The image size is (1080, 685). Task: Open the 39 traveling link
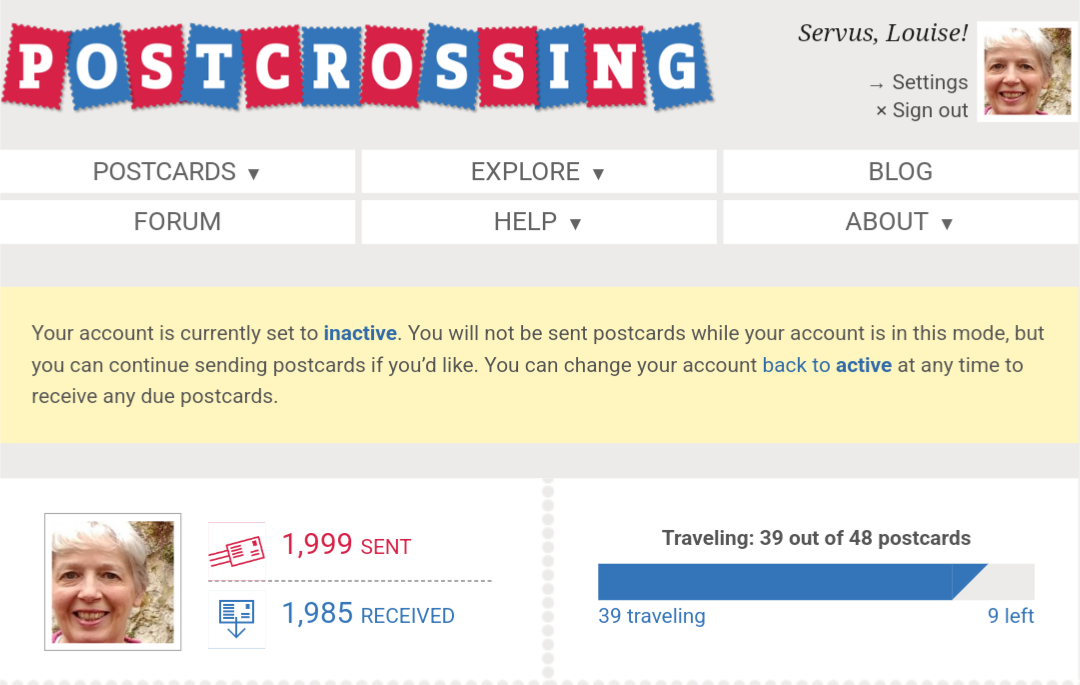point(652,615)
